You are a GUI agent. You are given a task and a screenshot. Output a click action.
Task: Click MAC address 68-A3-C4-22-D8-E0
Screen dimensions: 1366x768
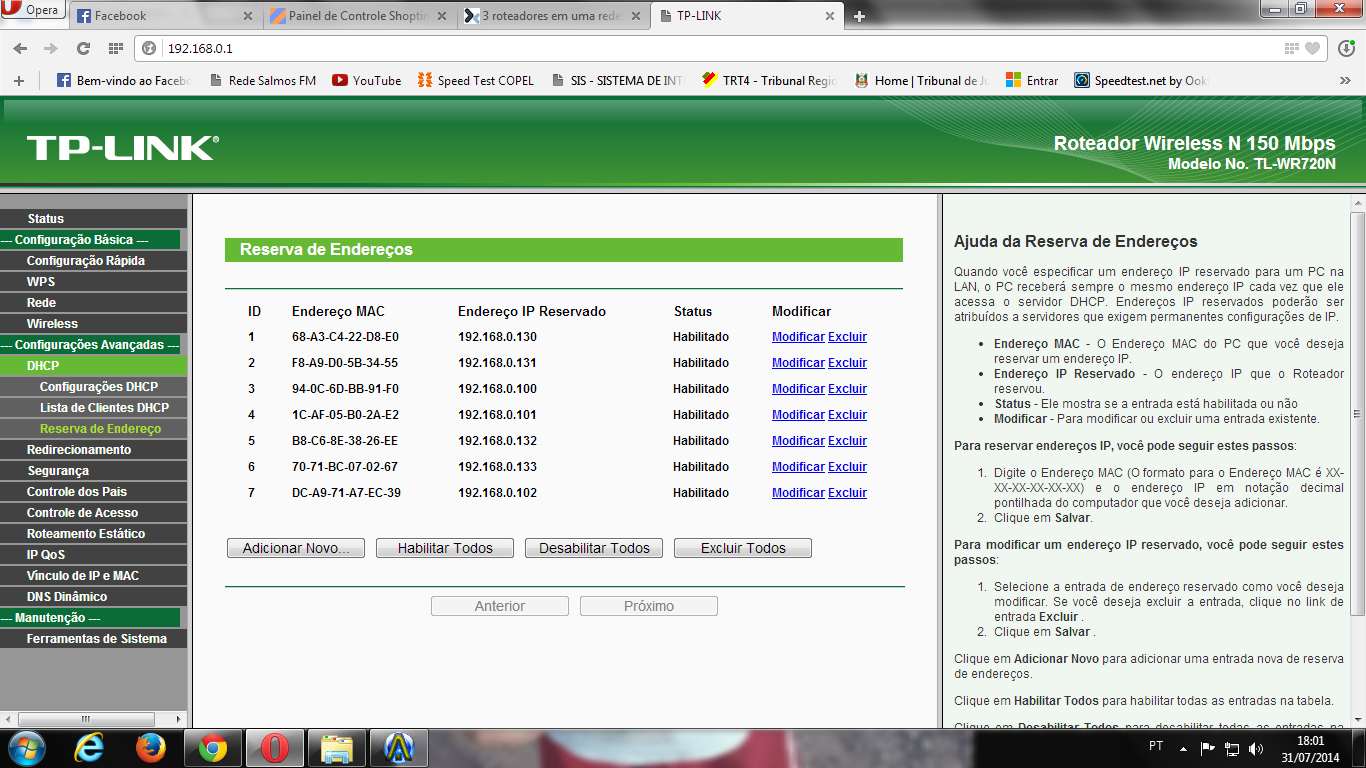(345, 337)
